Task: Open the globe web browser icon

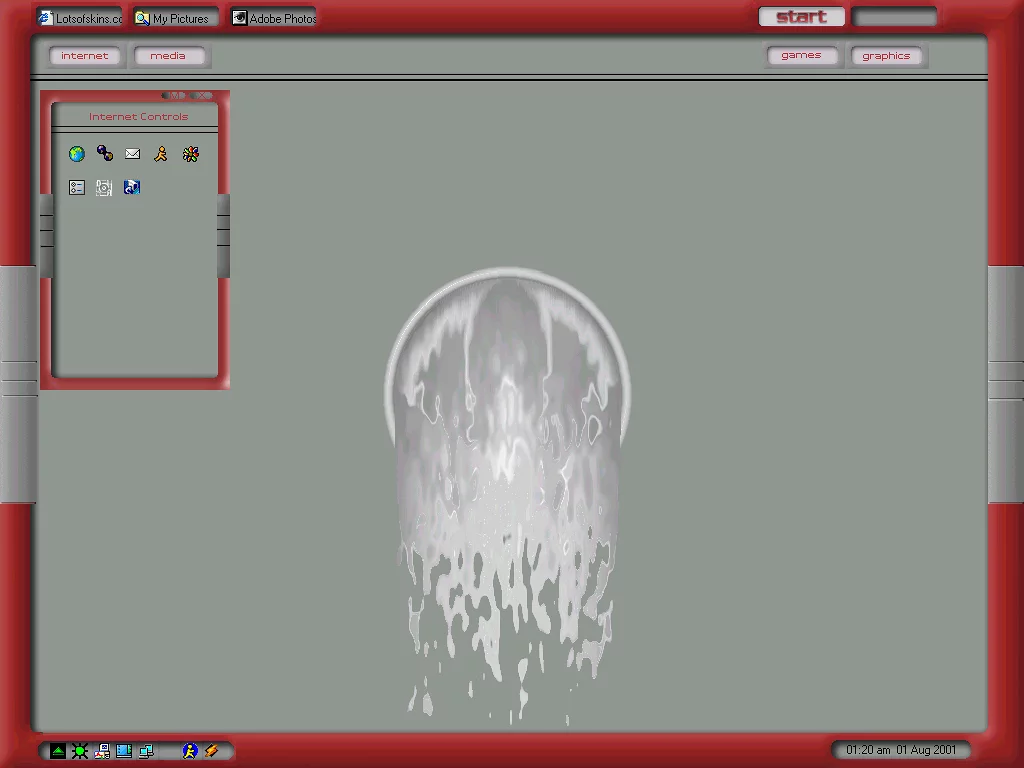Action: (x=77, y=154)
